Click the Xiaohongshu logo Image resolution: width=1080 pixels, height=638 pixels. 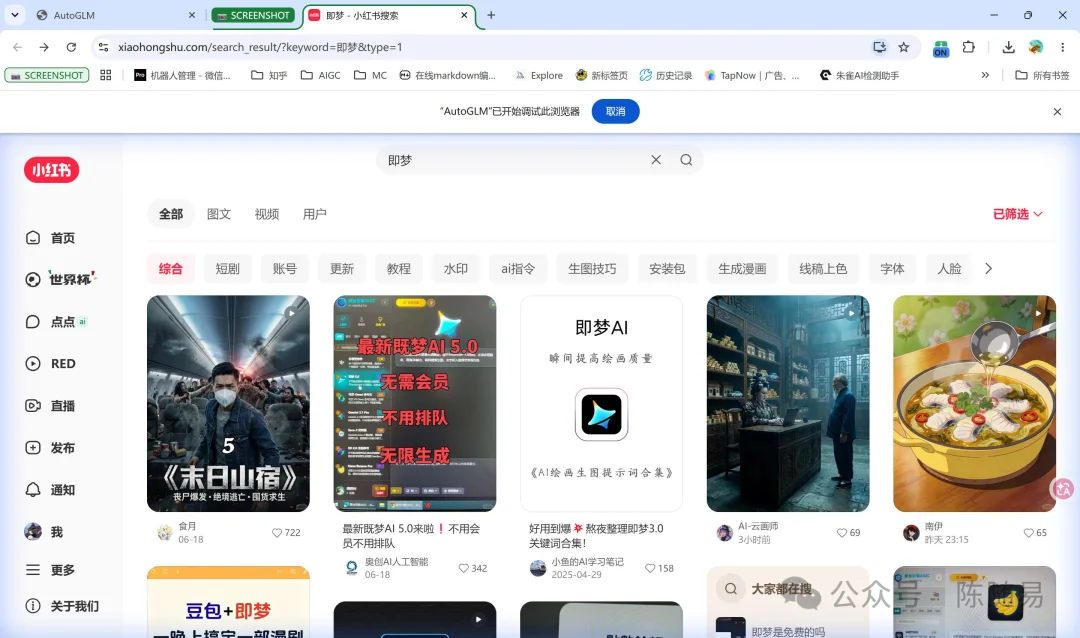(x=52, y=169)
